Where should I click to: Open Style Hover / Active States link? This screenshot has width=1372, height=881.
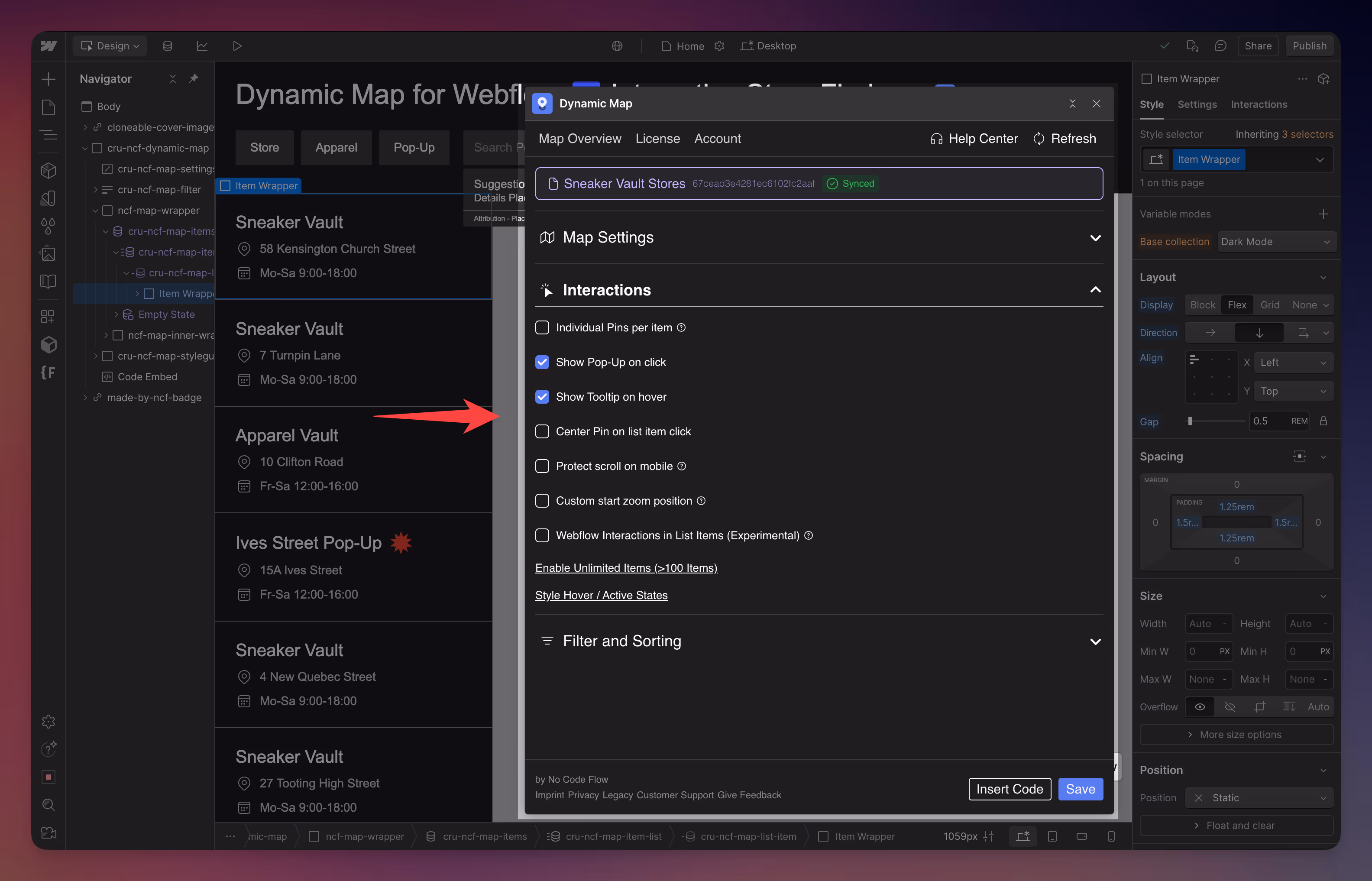tap(601, 595)
